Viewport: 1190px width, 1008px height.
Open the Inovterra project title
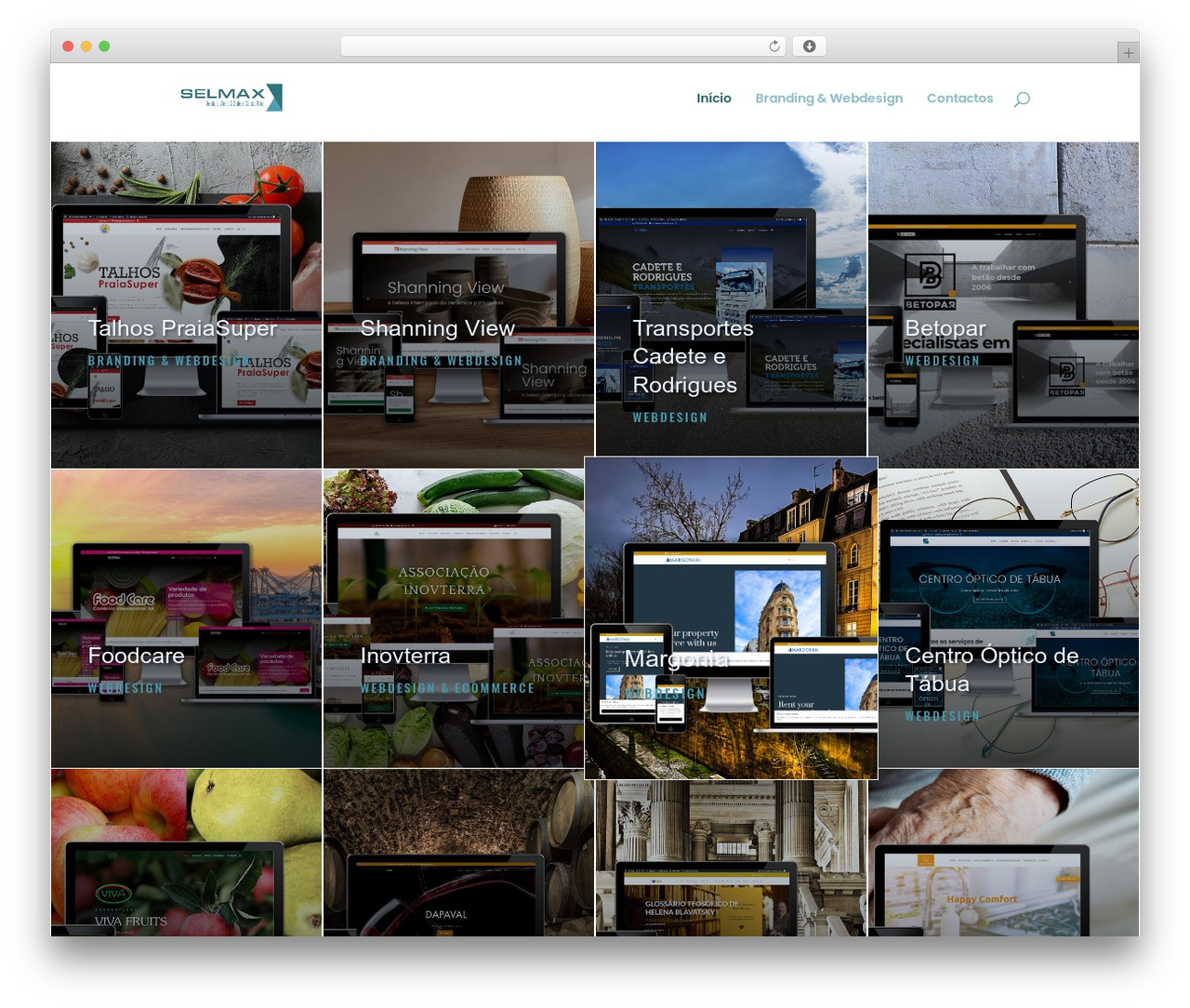[x=405, y=656]
